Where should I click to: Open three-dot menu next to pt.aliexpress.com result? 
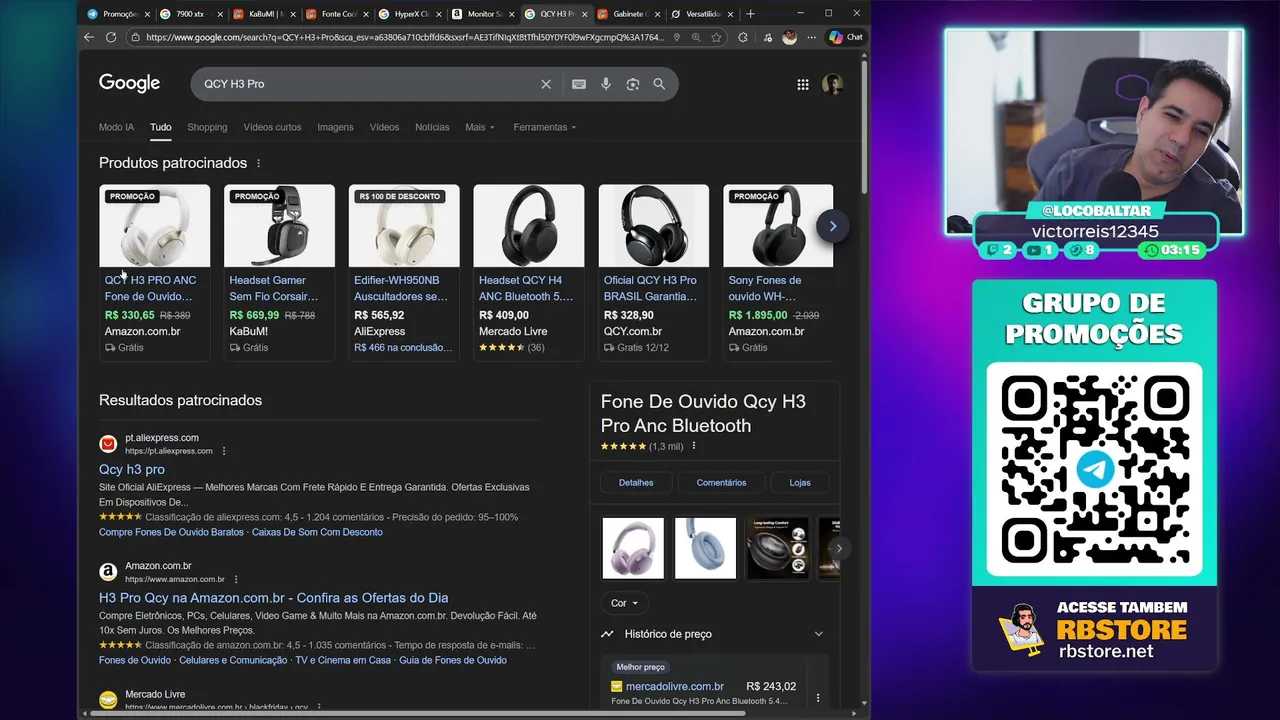tap(224, 451)
